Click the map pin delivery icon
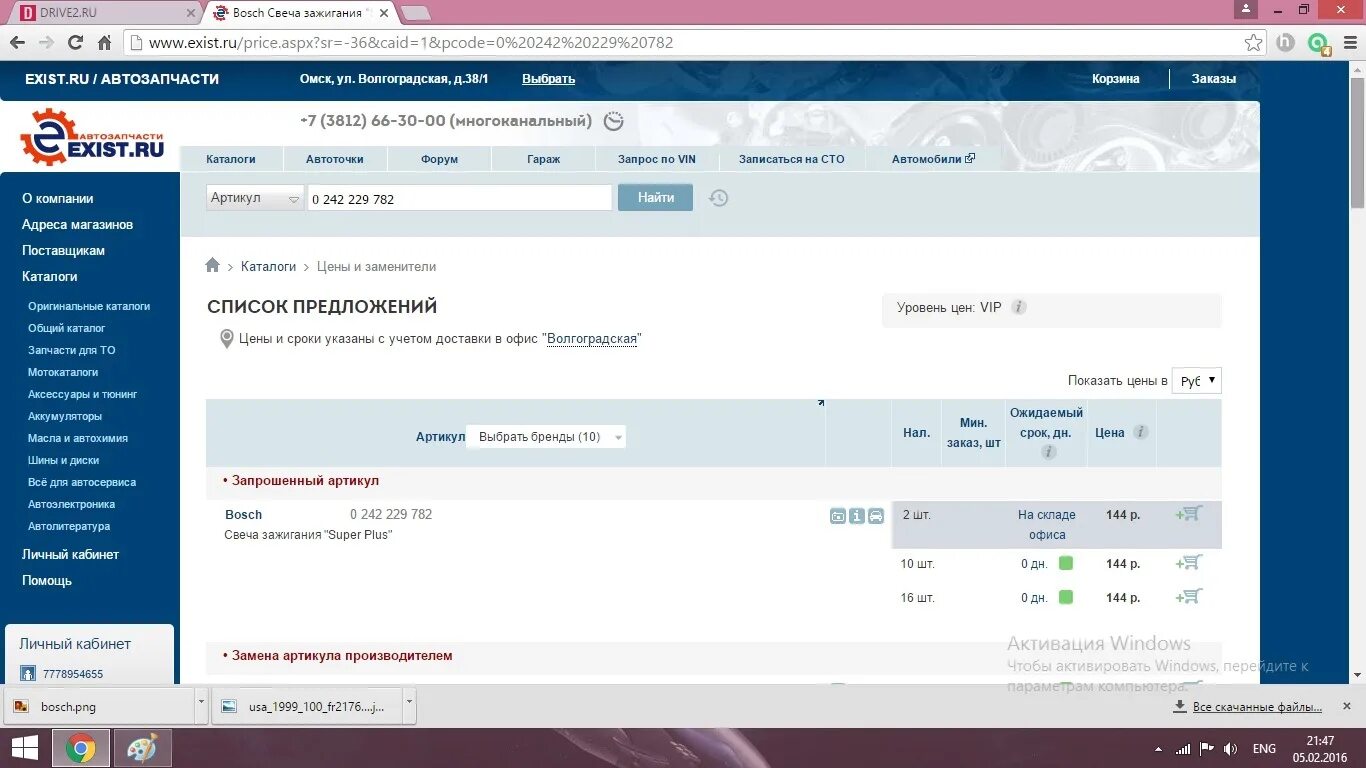 point(227,339)
